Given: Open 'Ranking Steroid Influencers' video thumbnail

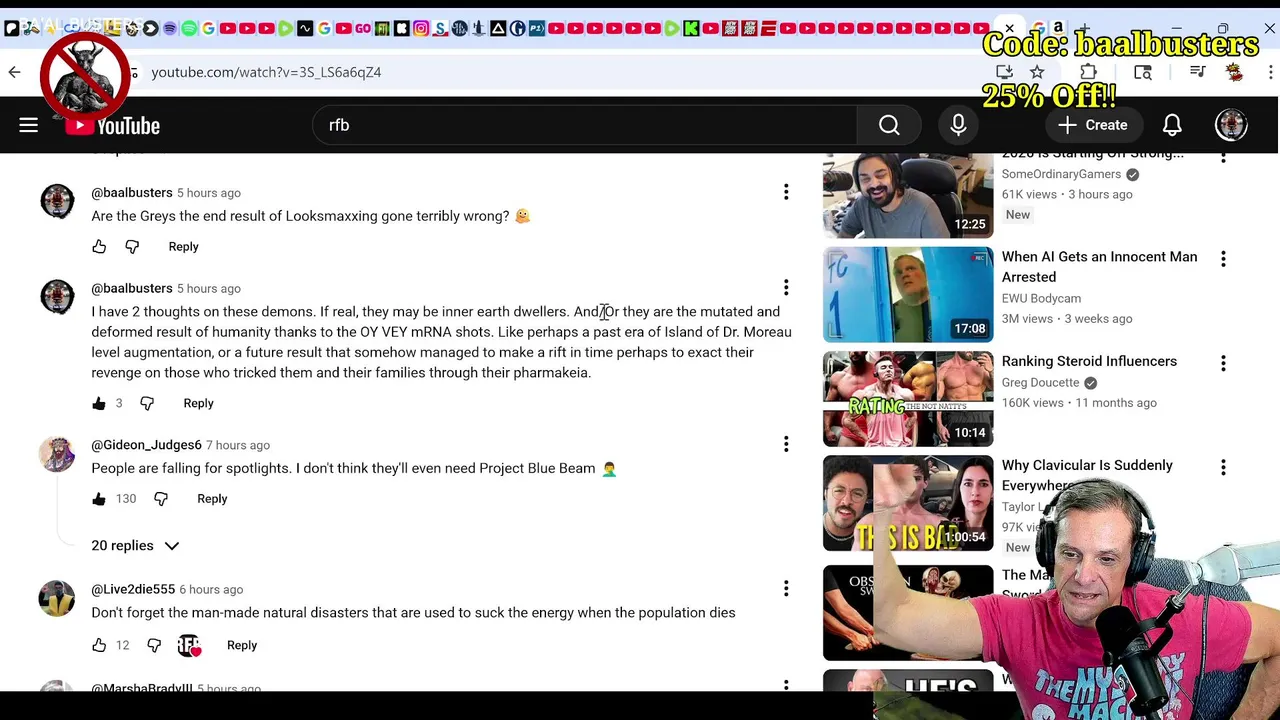Looking at the screenshot, I should pos(908,398).
